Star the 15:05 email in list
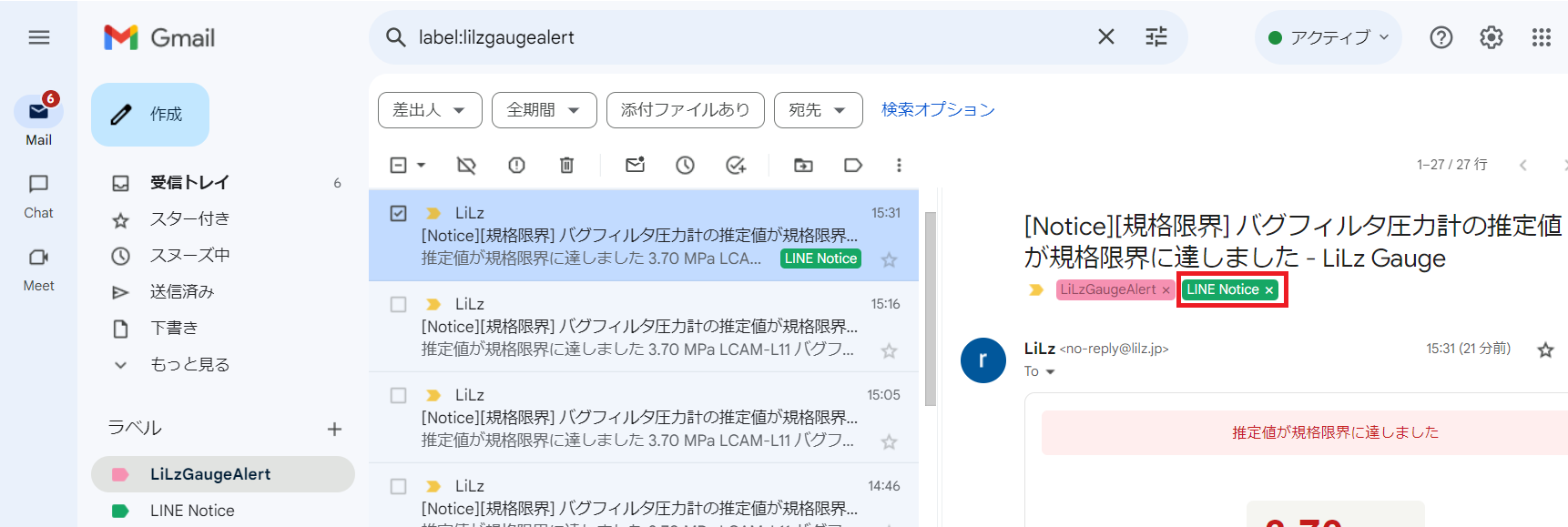 (x=889, y=441)
